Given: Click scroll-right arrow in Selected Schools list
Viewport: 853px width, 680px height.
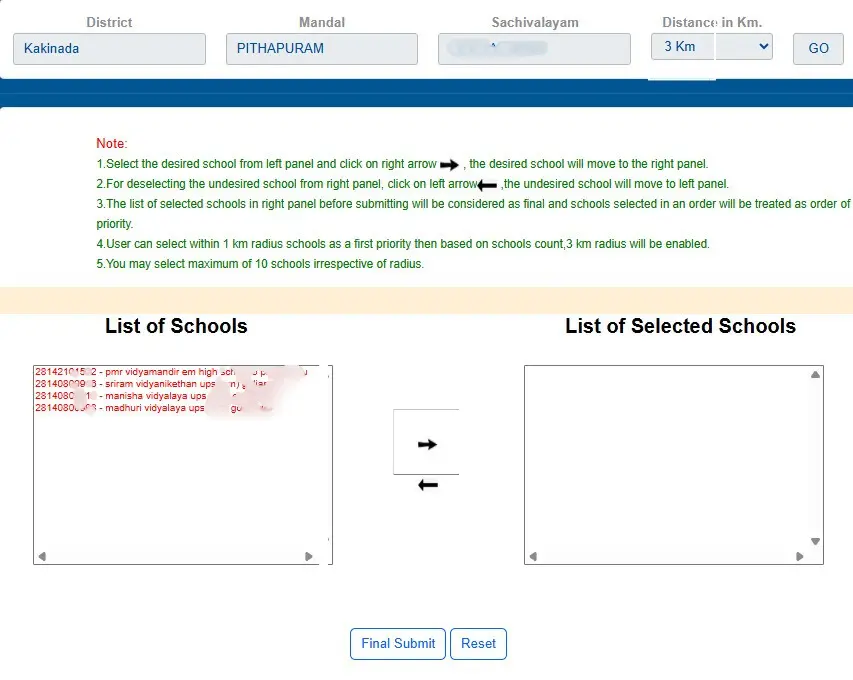Looking at the screenshot, I should (800, 557).
